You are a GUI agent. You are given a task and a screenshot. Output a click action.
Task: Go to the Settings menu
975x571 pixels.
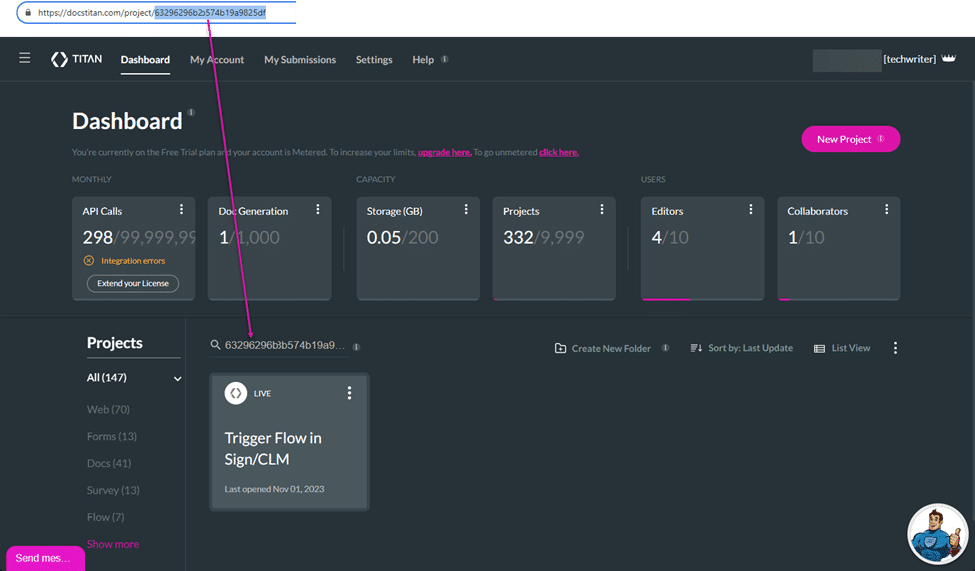coord(374,60)
